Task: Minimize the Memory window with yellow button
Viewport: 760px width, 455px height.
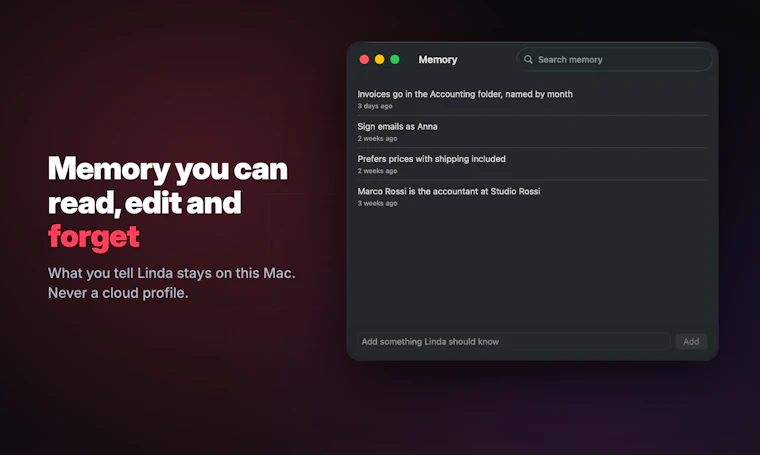Action: (x=380, y=59)
